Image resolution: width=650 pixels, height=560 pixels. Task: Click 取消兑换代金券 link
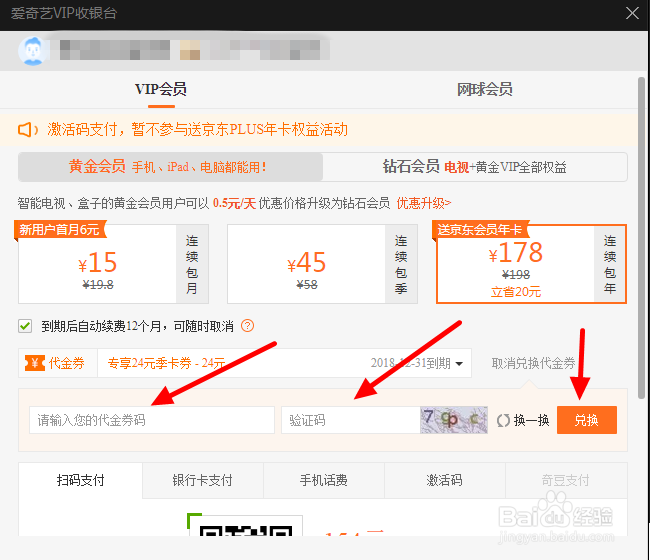point(533,364)
